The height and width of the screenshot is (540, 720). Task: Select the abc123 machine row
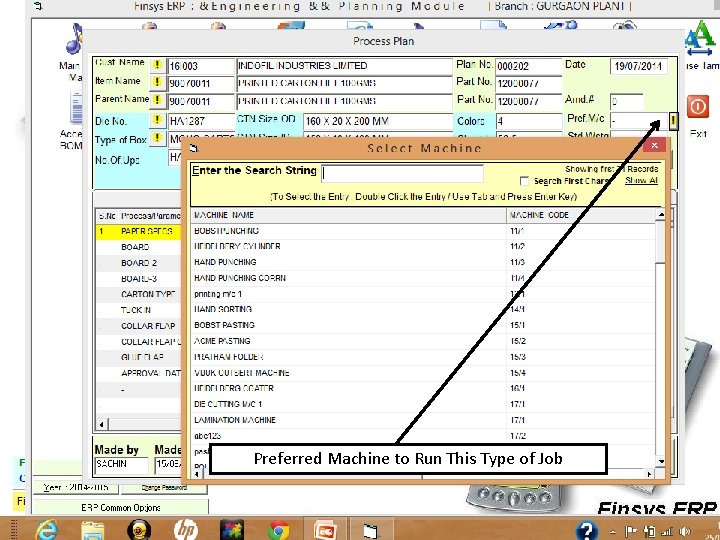(x=423, y=436)
